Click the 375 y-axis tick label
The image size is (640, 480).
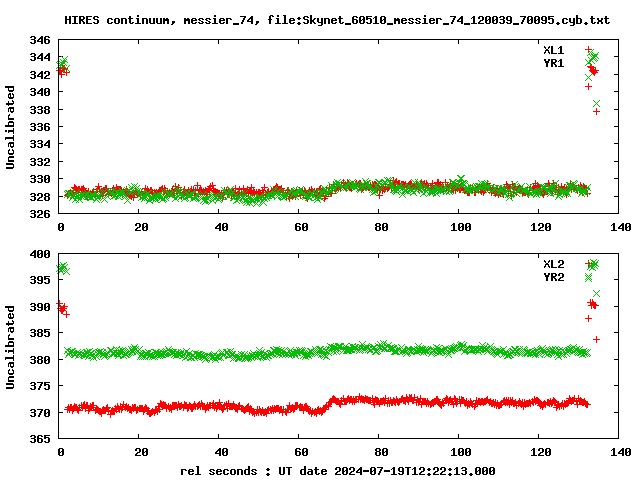[40, 386]
